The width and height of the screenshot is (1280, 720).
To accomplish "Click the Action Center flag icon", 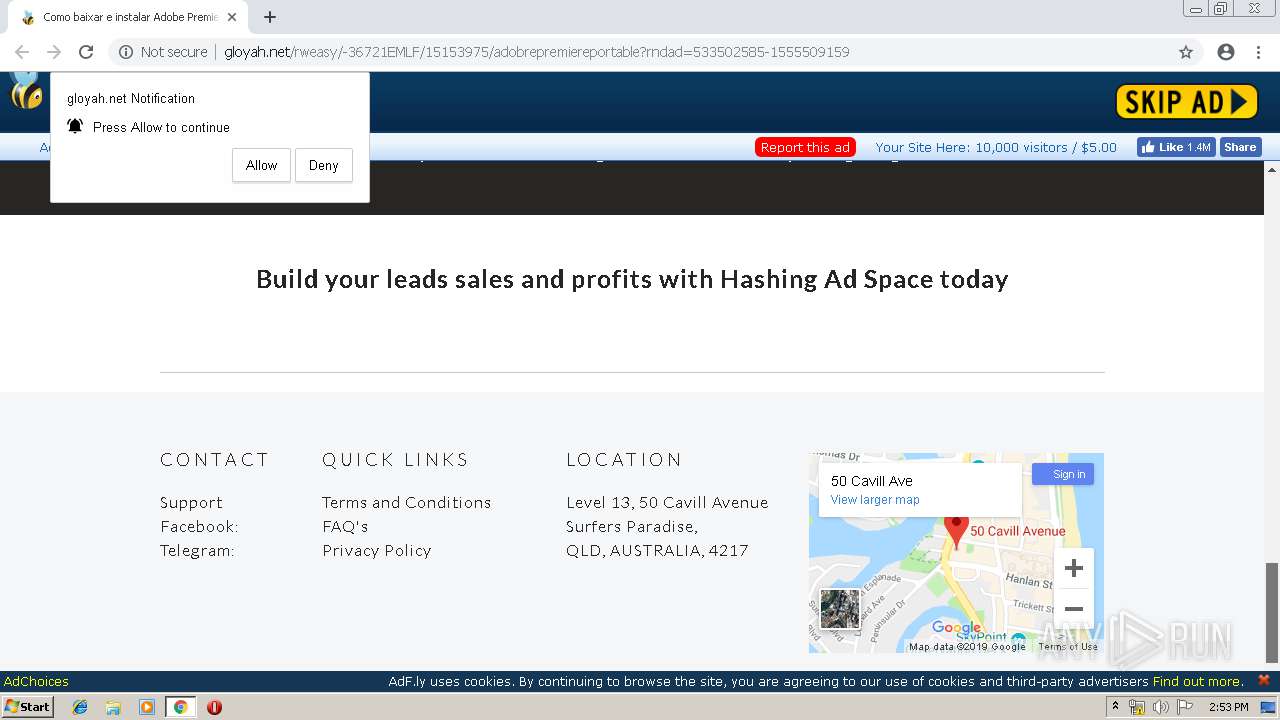I will coord(1183,707).
